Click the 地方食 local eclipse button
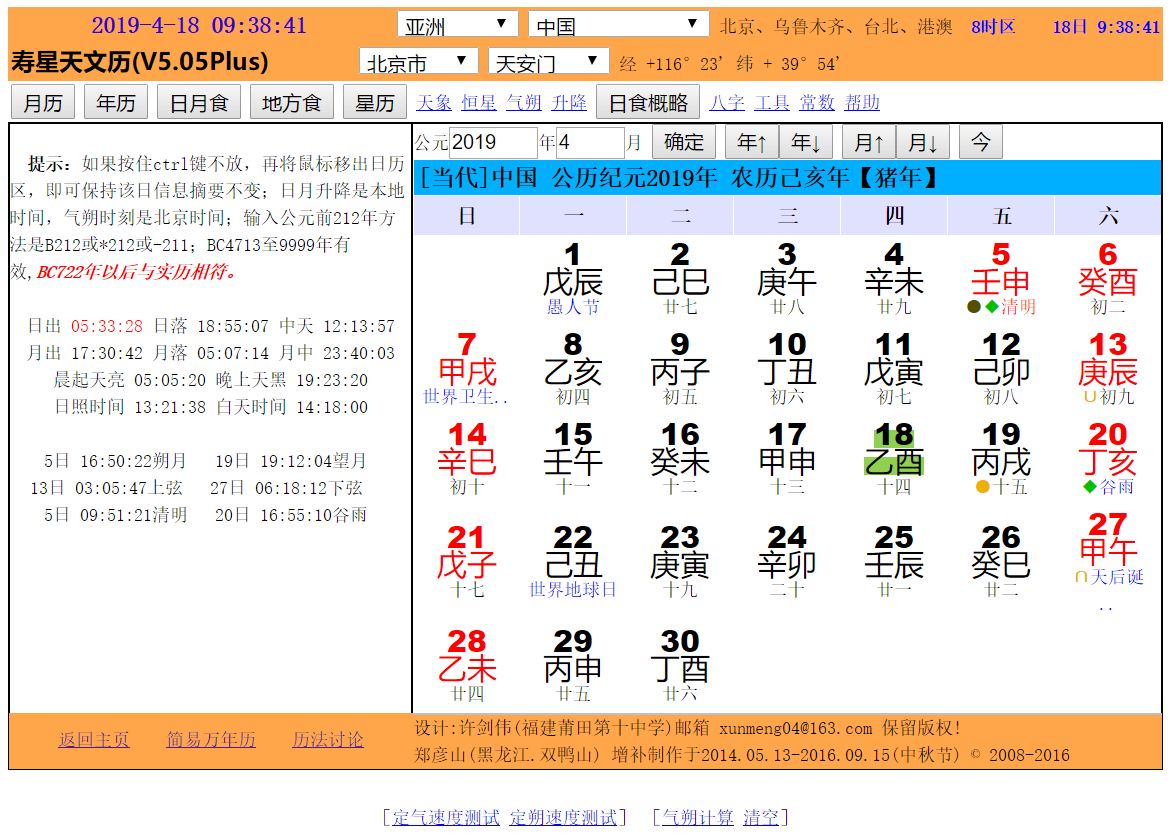 pos(291,102)
